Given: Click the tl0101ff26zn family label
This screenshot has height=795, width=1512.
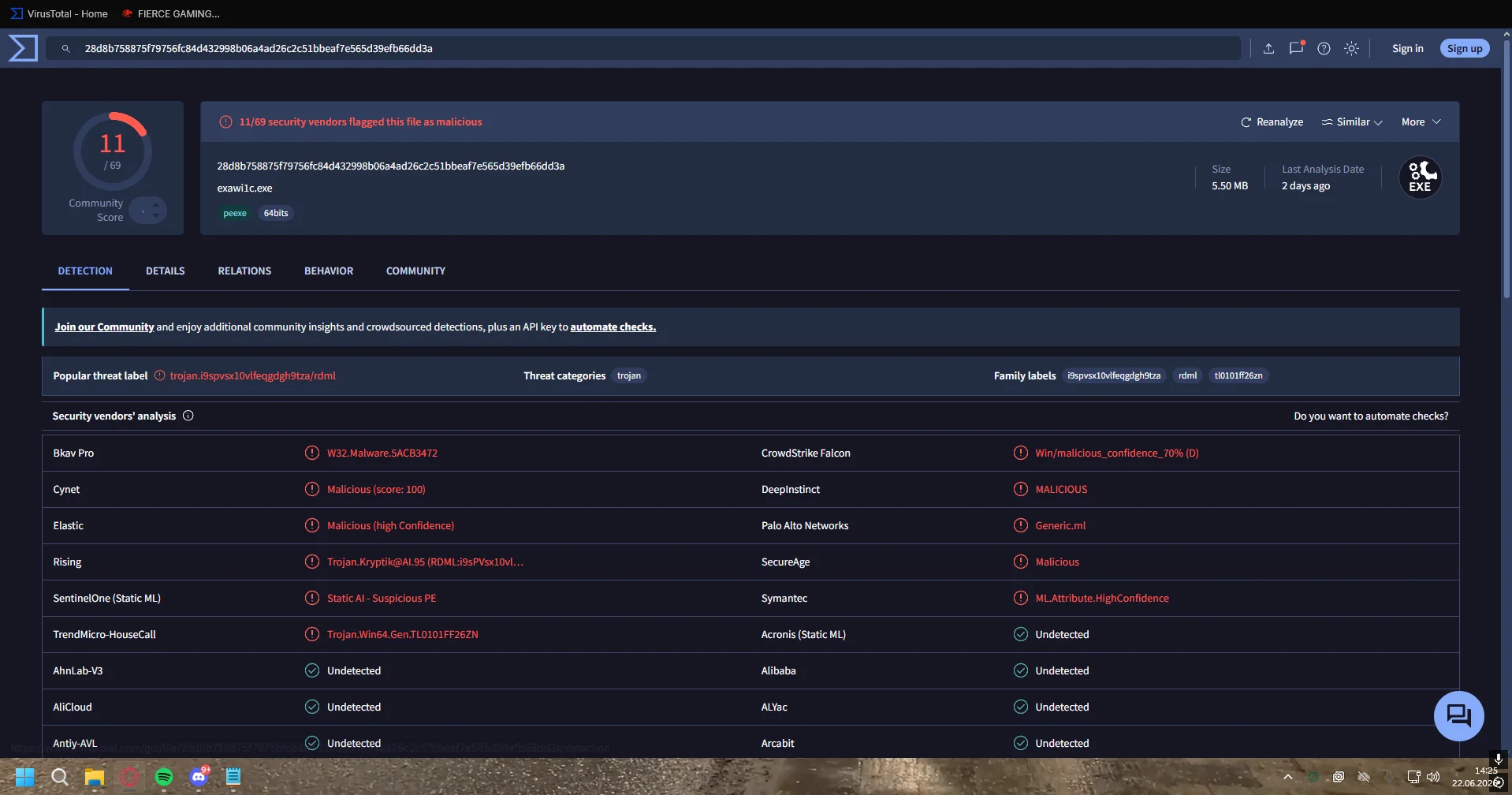Looking at the screenshot, I should pos(1238,375).
